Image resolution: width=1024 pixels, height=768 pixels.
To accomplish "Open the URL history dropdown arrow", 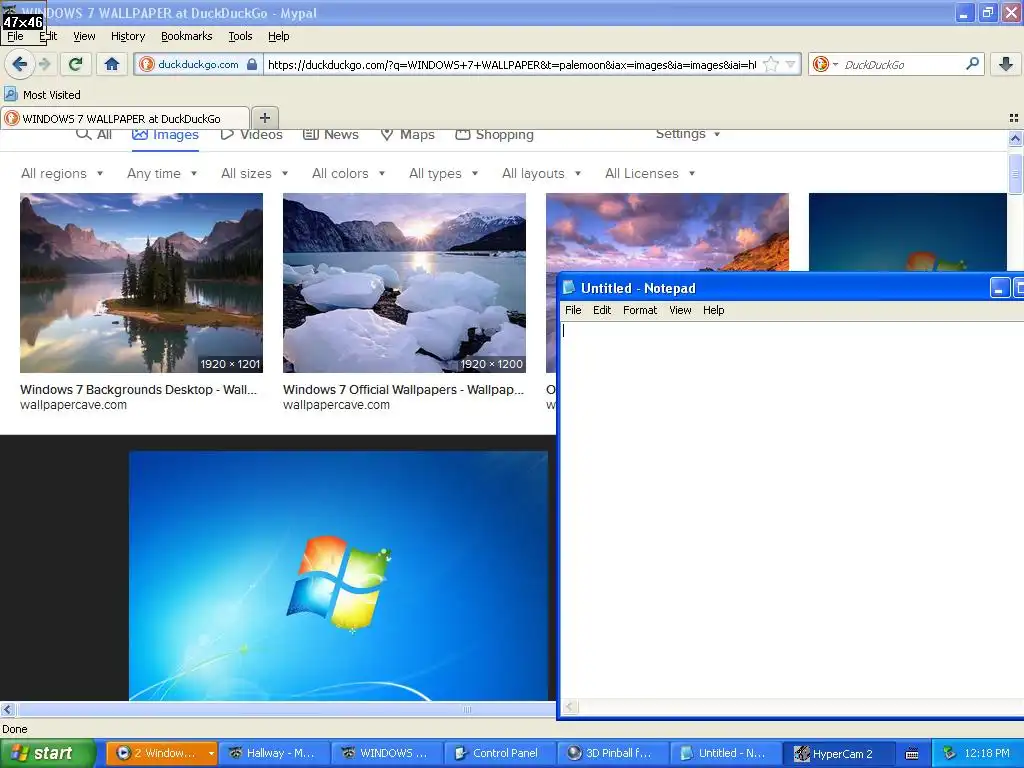I will tap(791, 64).
